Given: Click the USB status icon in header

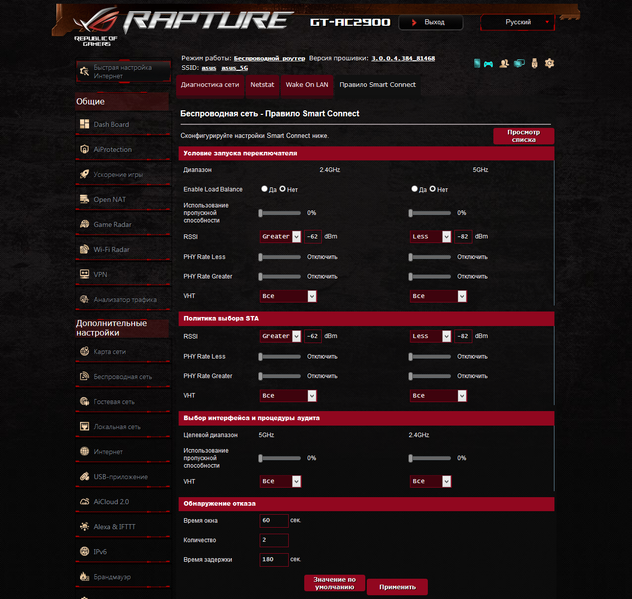Looking at the screenshot, I should click(534, 63).
